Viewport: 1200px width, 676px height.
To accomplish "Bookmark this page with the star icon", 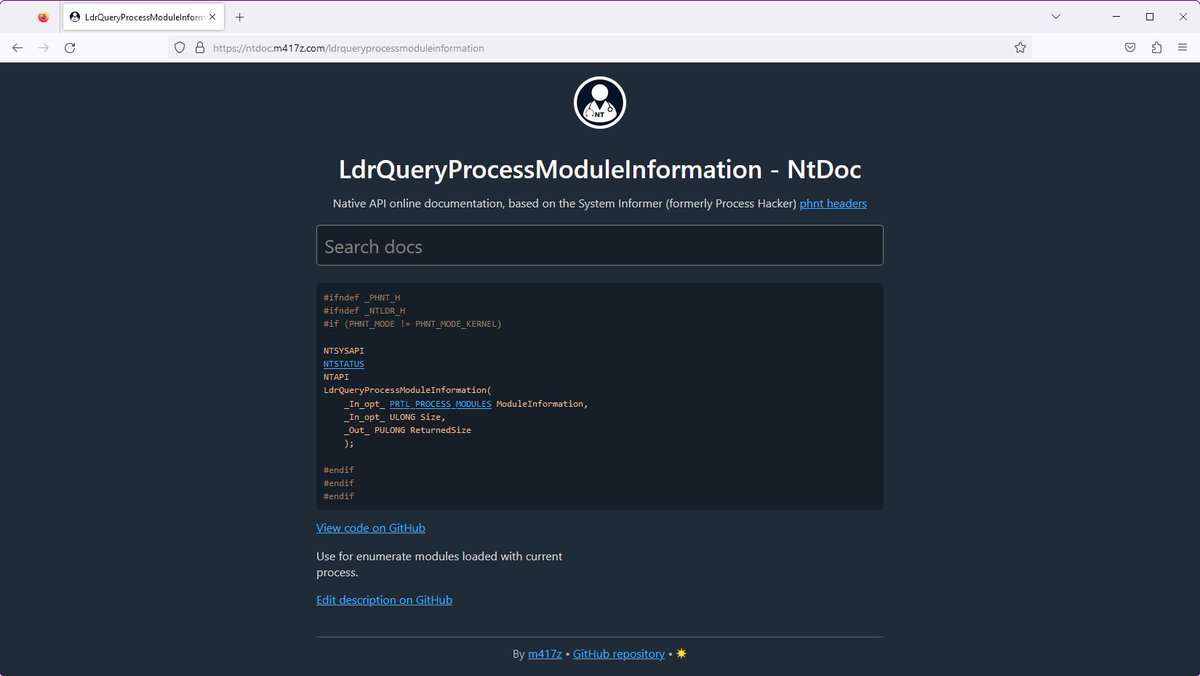I will 1020,47.
